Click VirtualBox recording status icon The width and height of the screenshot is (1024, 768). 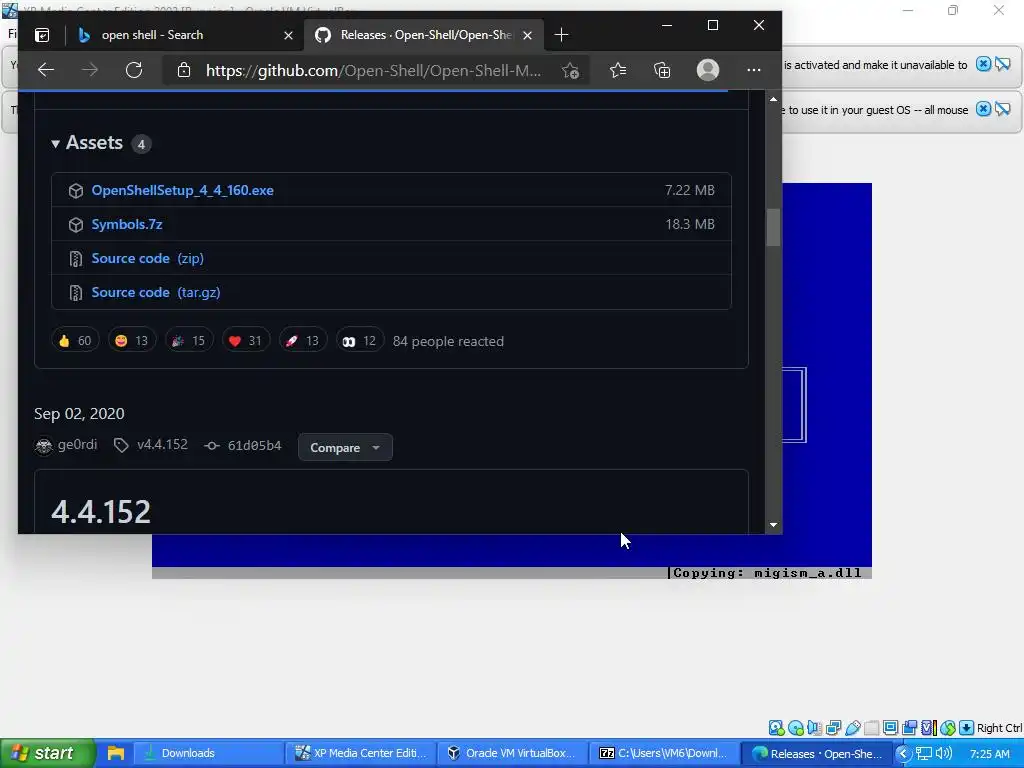click(x=909, y=728)
